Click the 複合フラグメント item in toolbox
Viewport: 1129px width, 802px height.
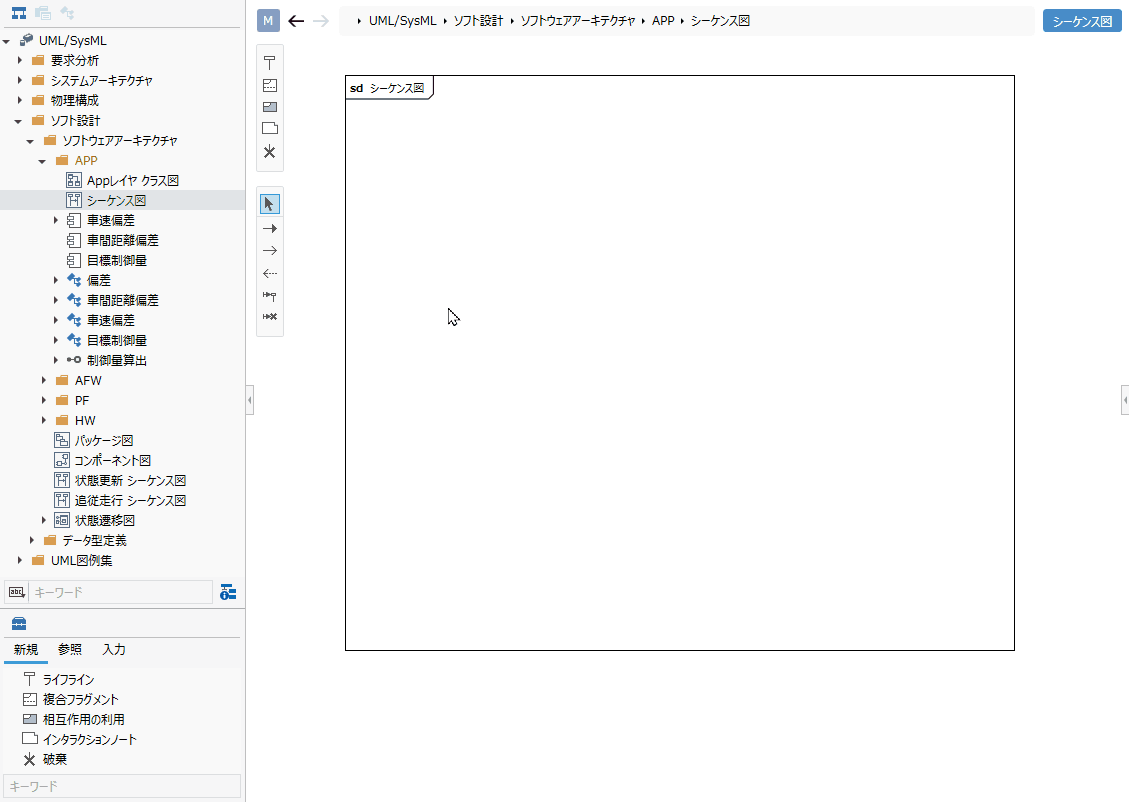(x=70, y=699)
